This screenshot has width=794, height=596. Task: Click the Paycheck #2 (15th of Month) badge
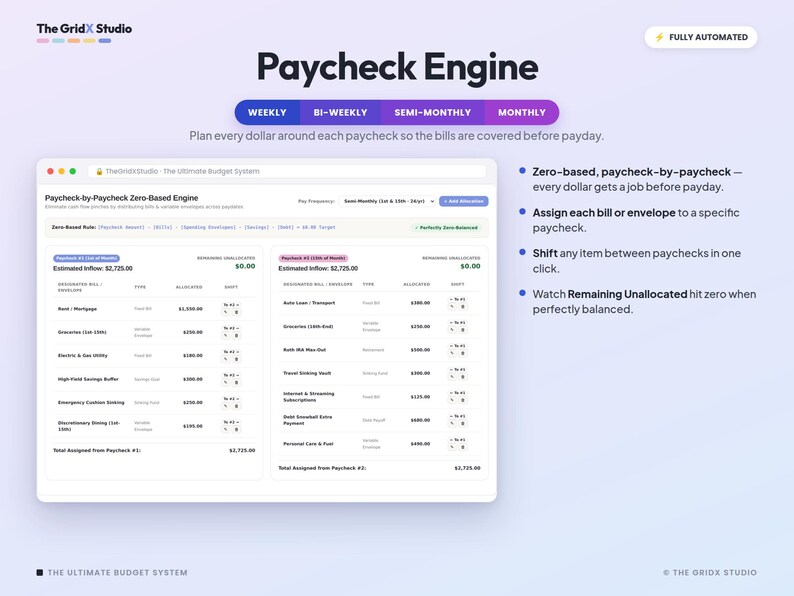[313, 258]
